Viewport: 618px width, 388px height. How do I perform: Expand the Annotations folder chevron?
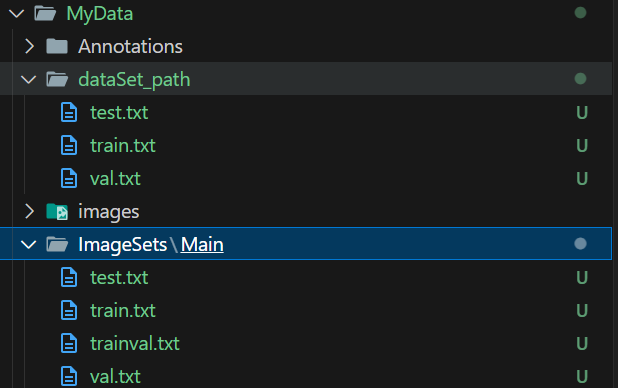(x=29, y=47)
